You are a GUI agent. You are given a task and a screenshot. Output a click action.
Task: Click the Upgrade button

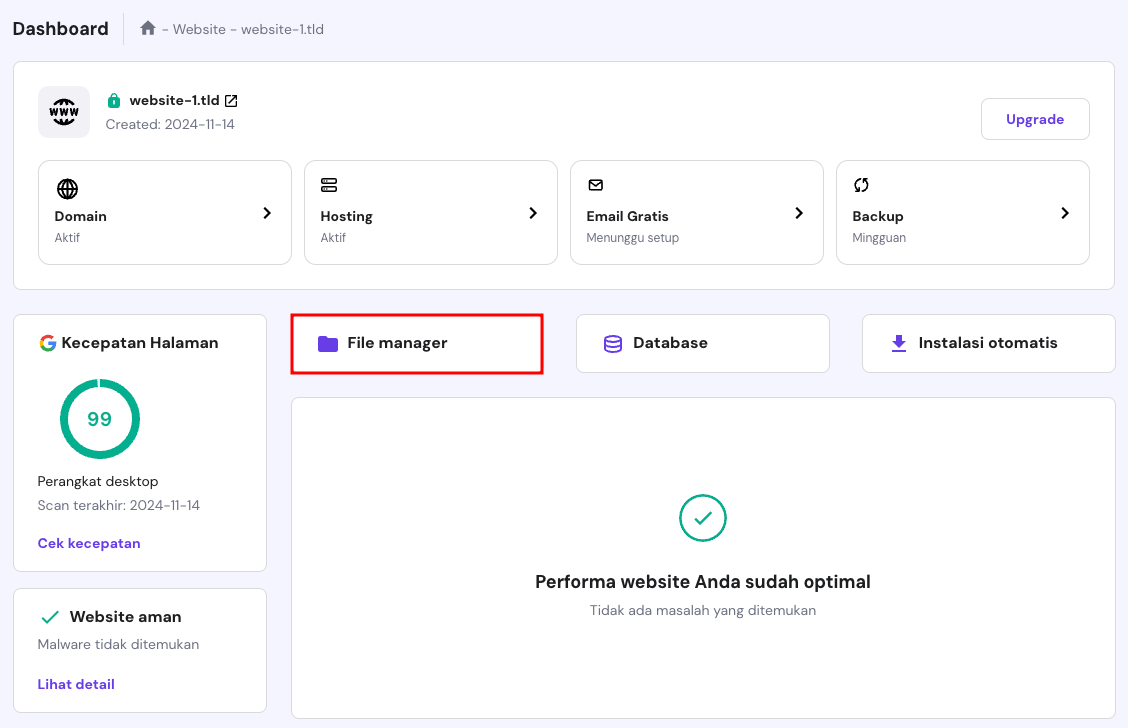tap(1035, 118)
